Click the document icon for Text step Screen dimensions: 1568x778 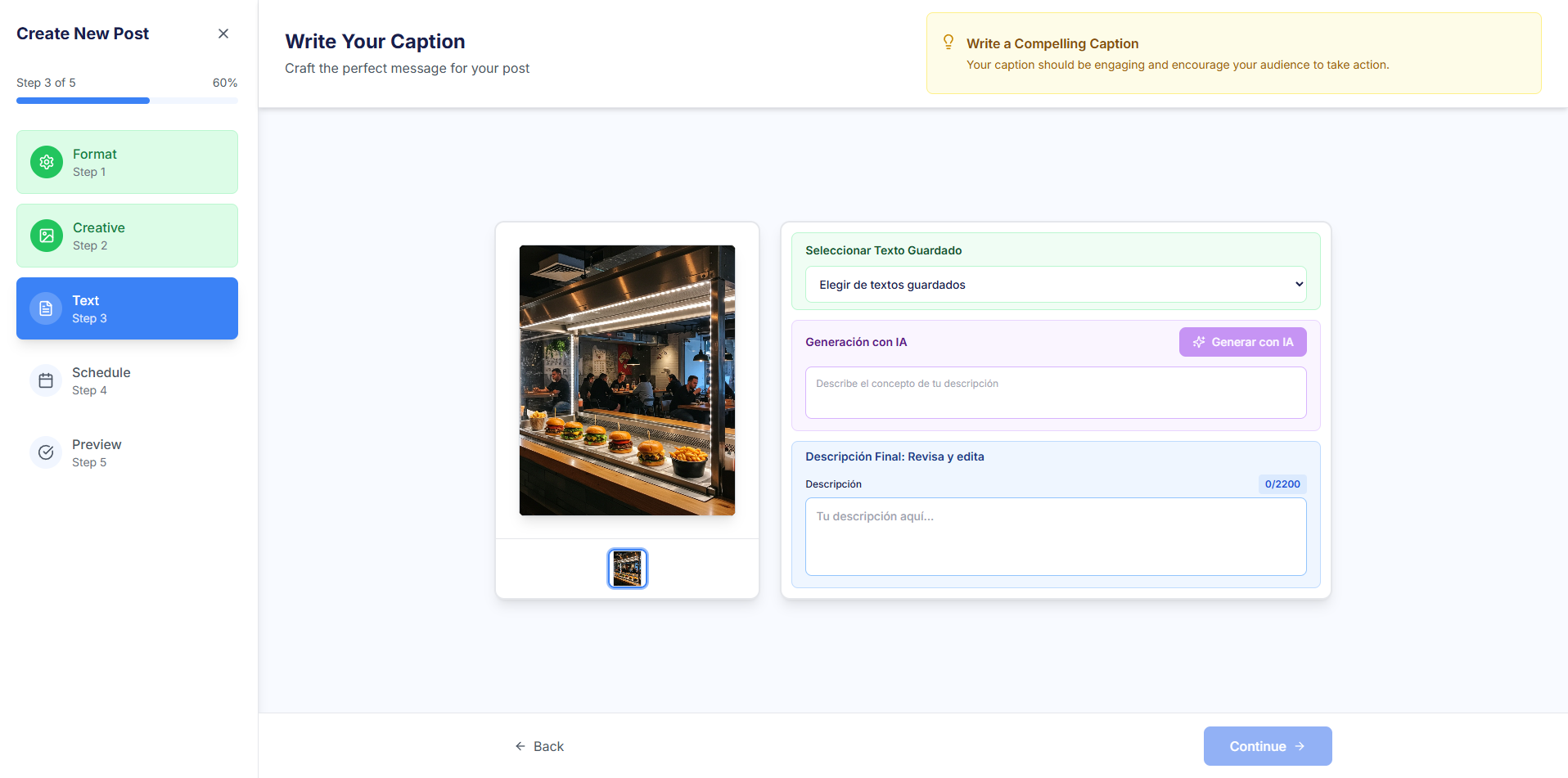[46, 308]
